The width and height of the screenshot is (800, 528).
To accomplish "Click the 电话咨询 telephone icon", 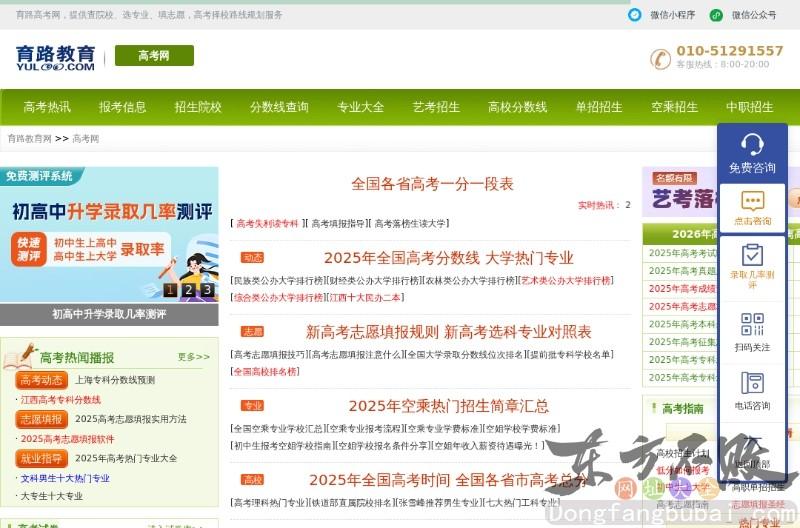I will (x=752, y=383).
